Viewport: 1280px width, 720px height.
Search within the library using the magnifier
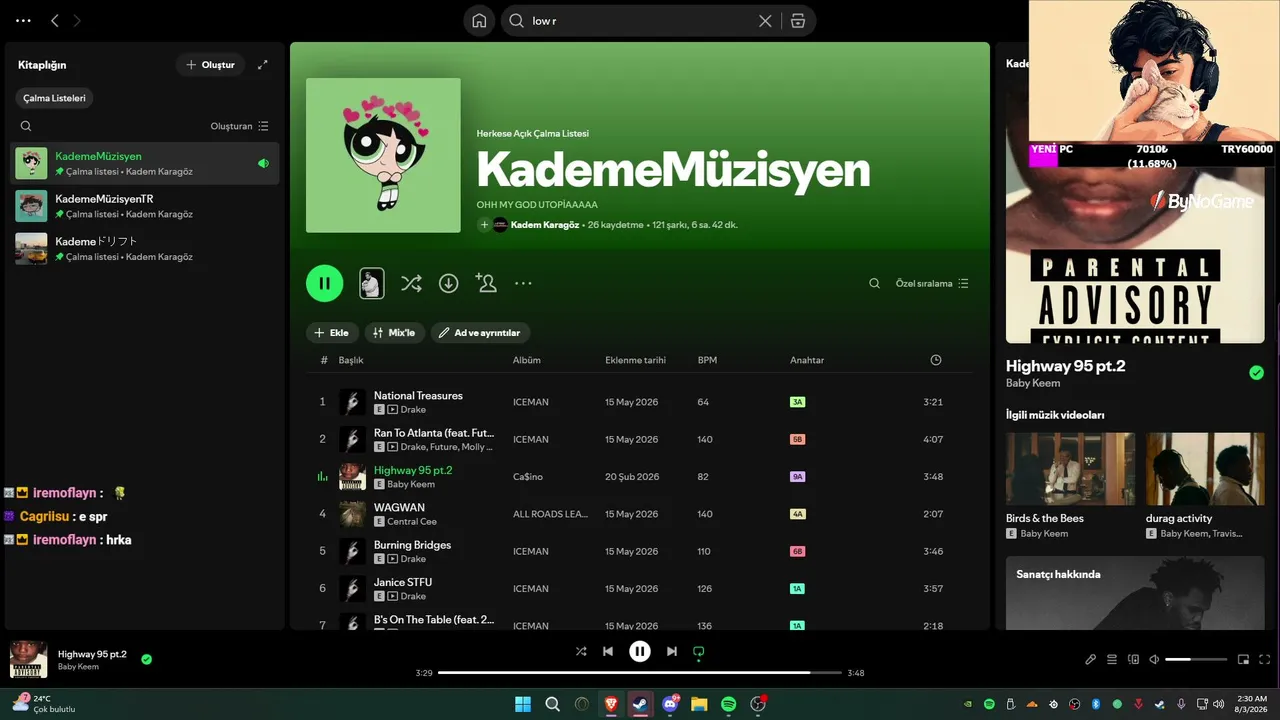26,126
